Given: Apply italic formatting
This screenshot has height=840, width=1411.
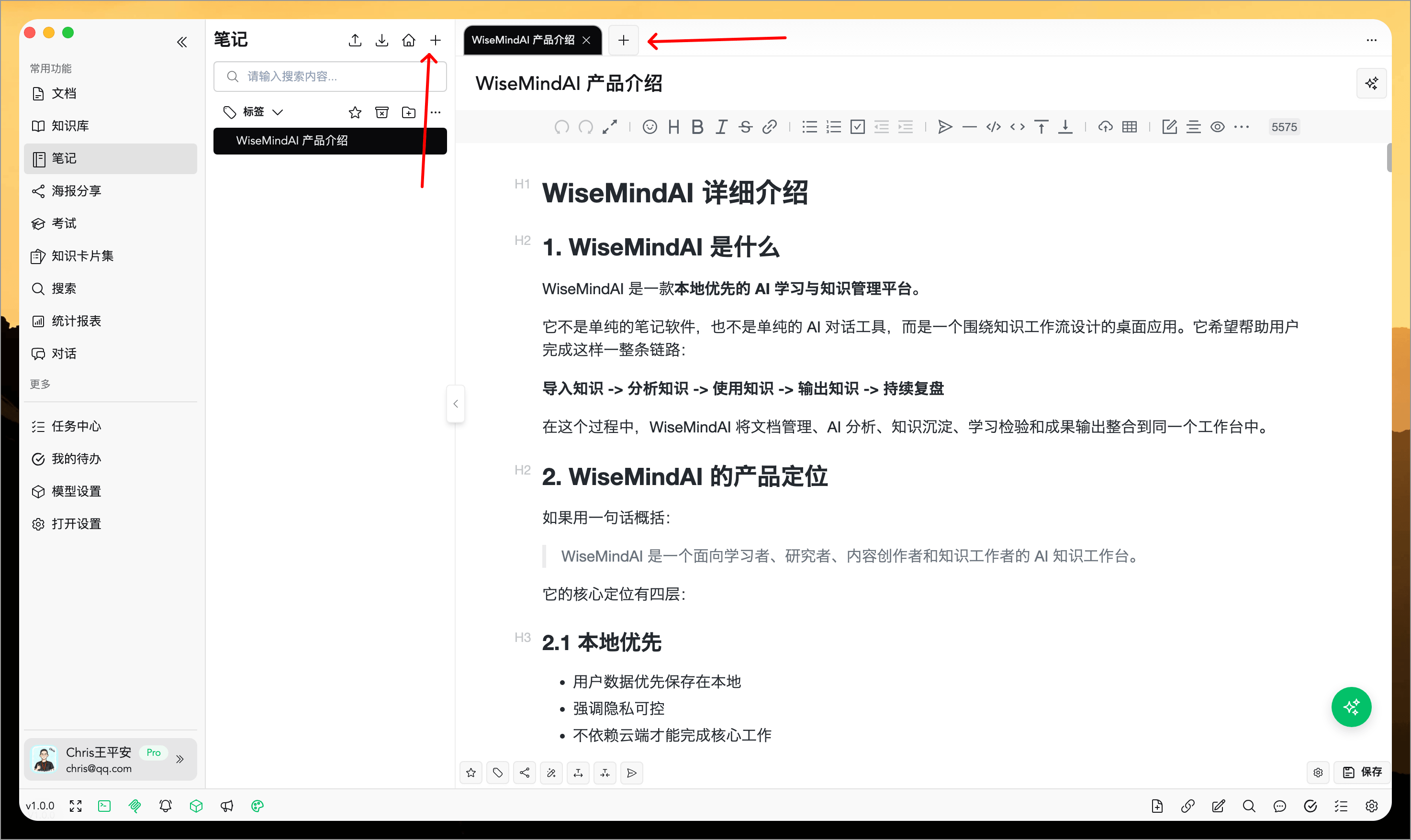Looking at the screenshot, I should (x=721, y=127).
